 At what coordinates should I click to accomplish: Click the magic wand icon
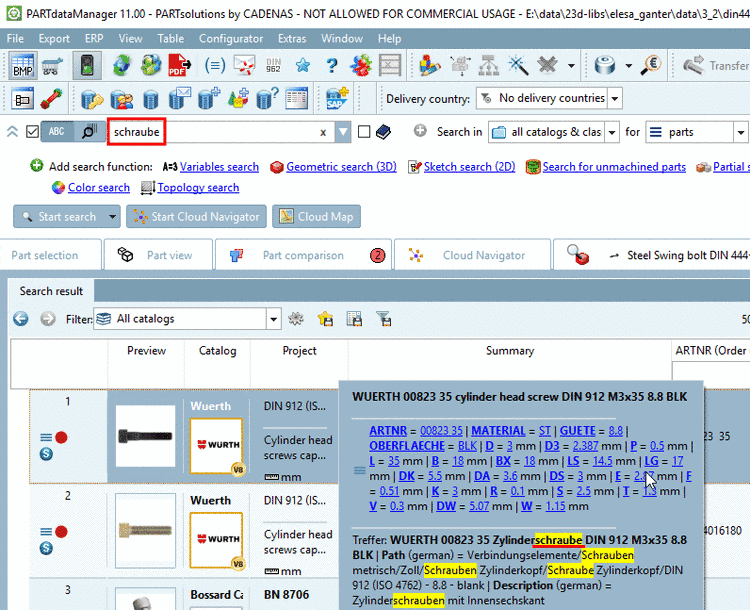(518, 65)
